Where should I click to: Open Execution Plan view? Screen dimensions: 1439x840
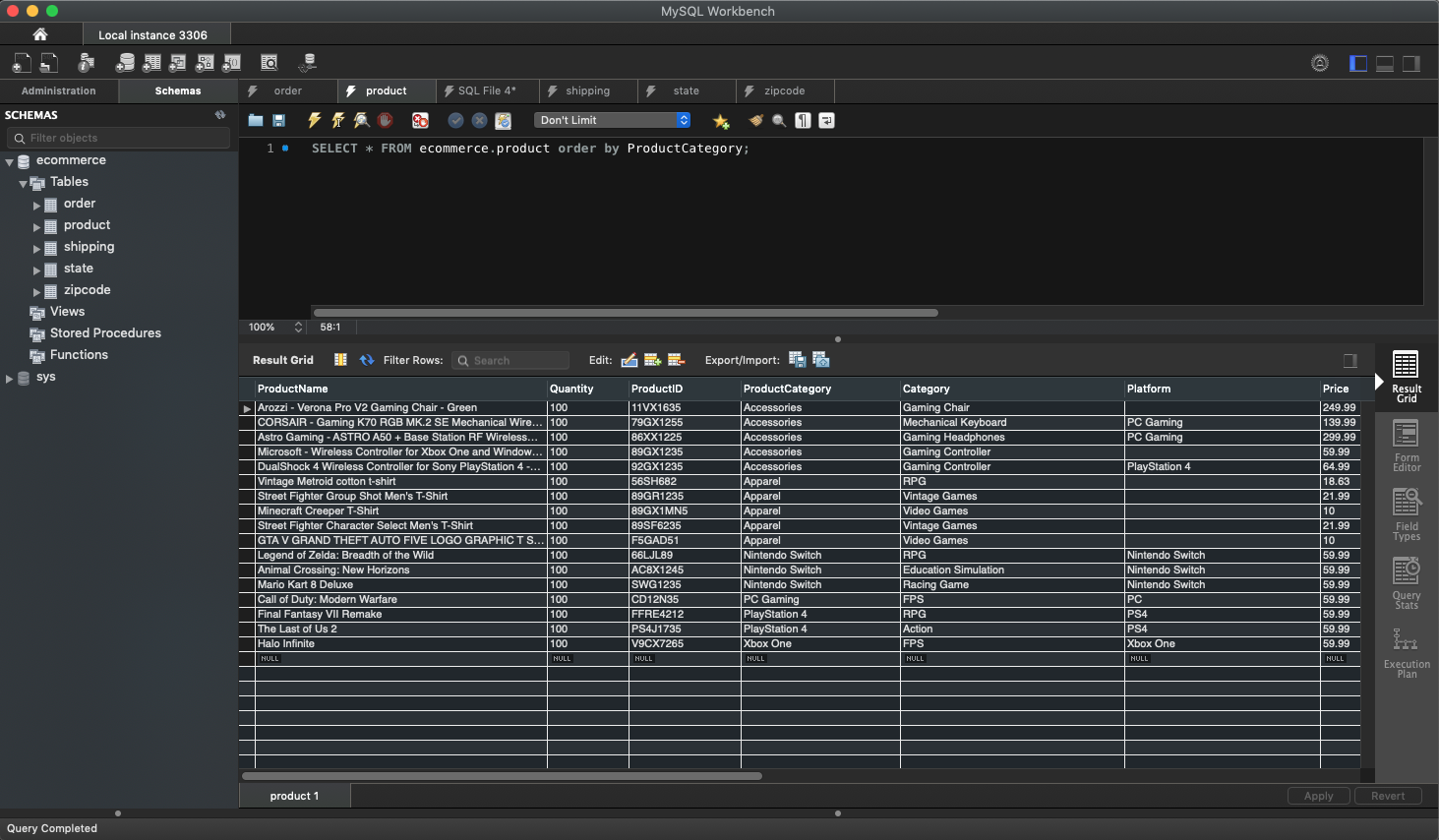(1407, 652)
